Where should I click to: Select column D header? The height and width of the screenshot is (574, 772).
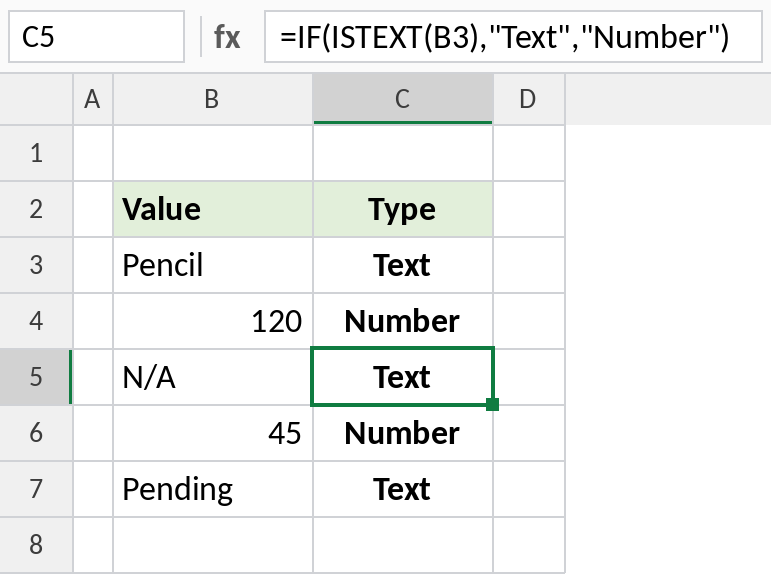point(529,99)
